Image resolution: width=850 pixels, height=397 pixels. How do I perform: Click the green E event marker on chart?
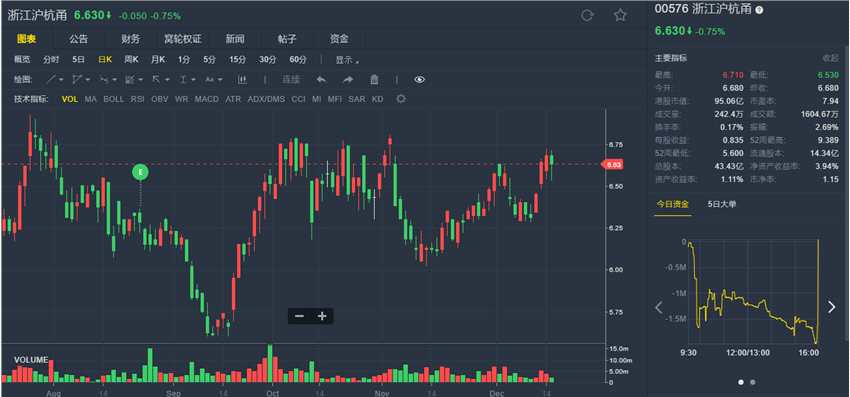pos(140,172)
